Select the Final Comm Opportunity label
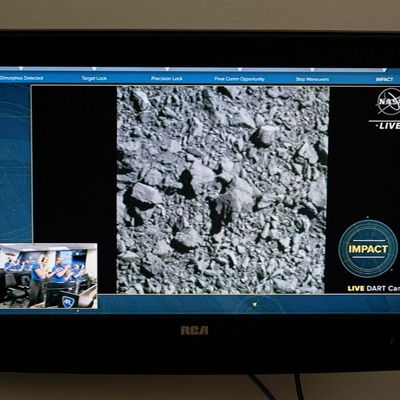 pos(240,79)
